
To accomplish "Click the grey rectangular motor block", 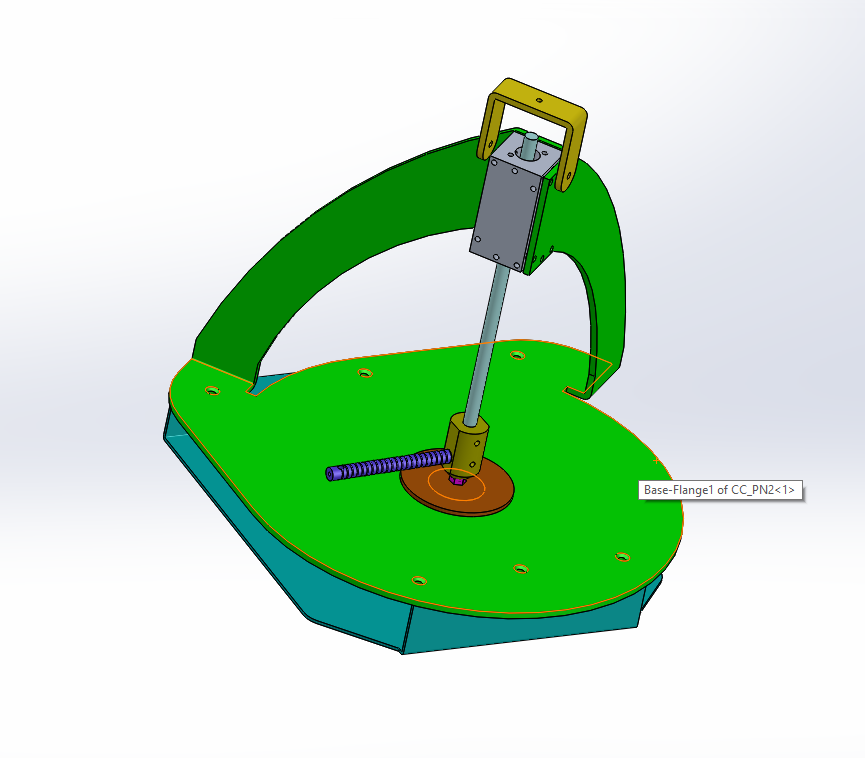I will click(505, 210).
